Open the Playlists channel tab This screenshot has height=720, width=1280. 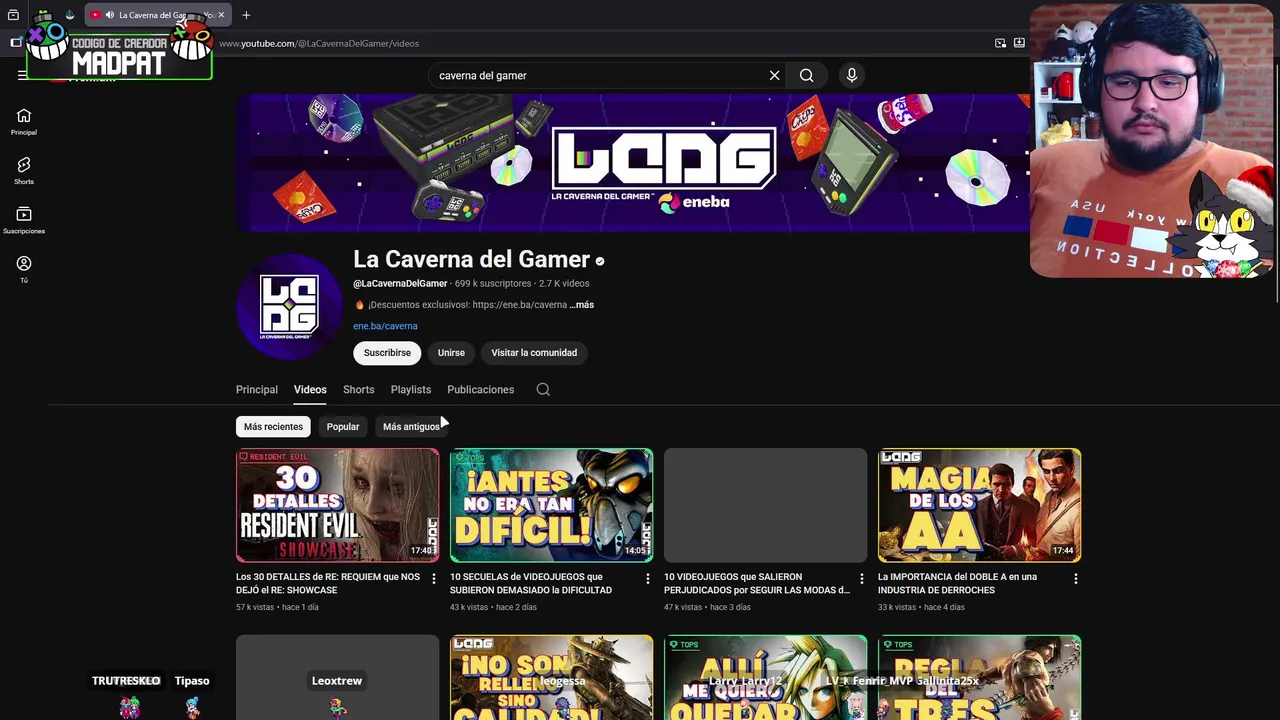pyautogui.click(x=411, y=390)
